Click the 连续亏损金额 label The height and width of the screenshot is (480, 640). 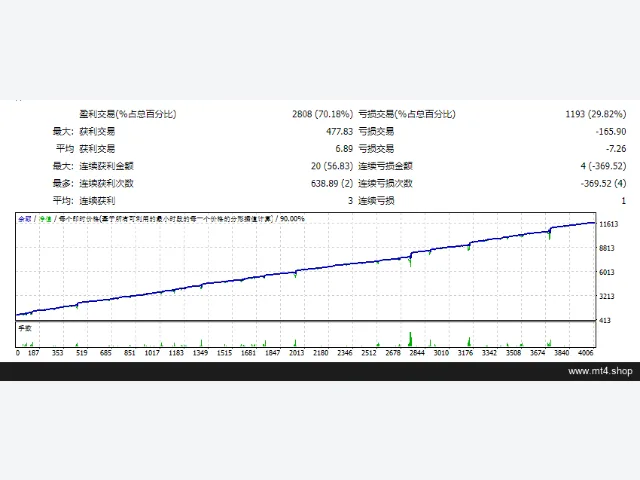tap(385, 166)
